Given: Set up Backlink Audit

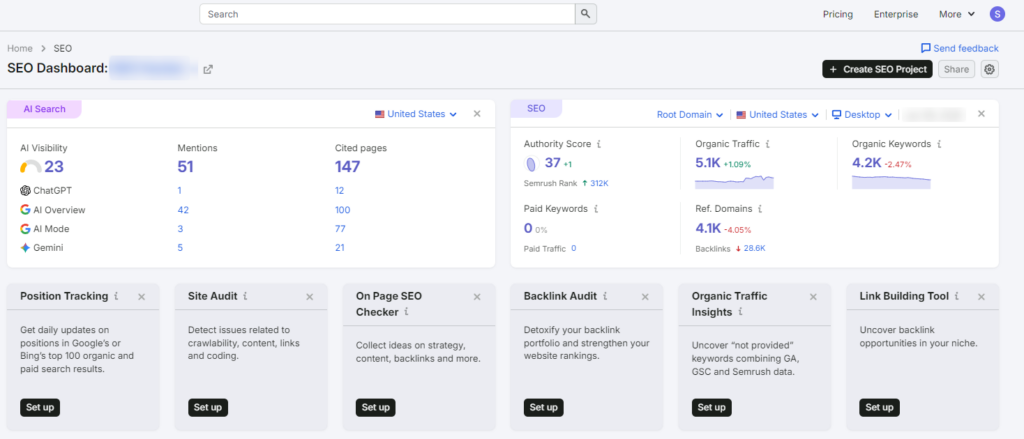Looking at the screenshot, I should 543,408.
